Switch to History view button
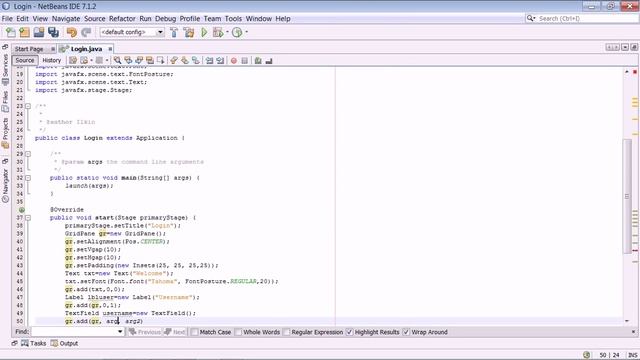 point(51,60)
